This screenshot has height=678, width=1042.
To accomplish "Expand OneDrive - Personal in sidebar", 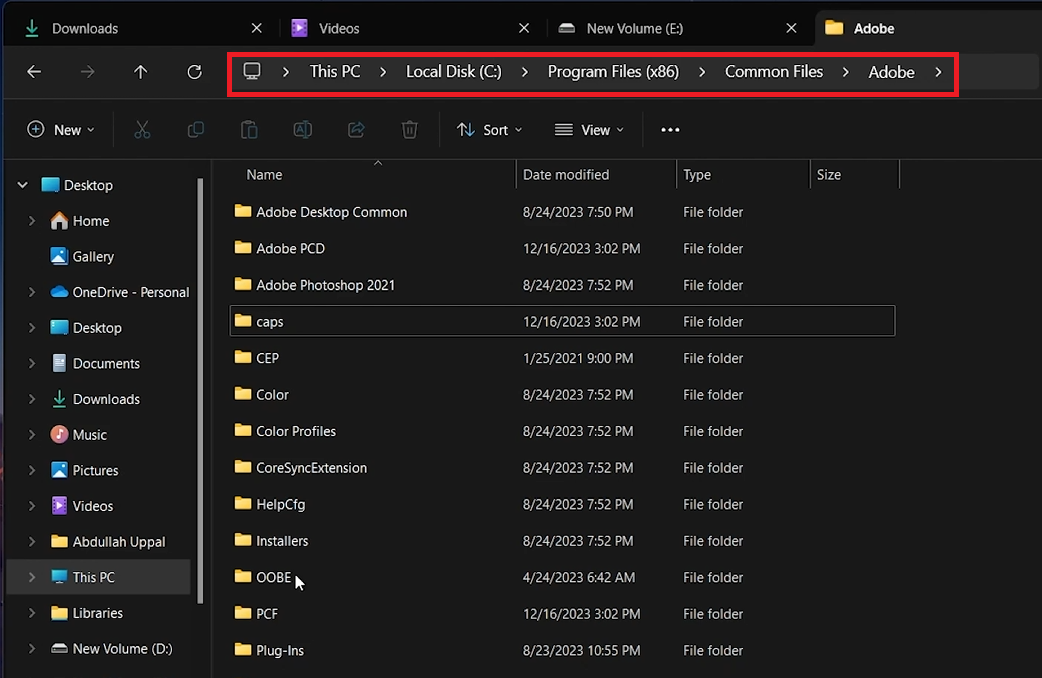I will (x=32, y=292).
